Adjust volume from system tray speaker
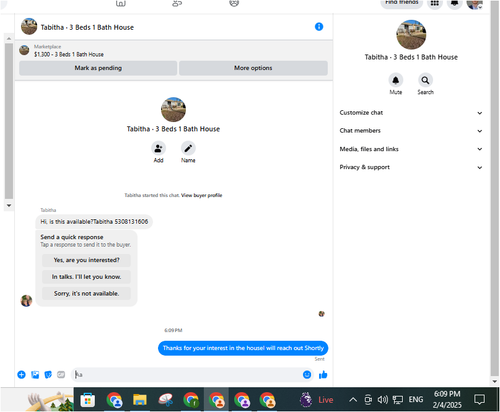This screenshot has width=500, height=412. (x=383, y=399)
